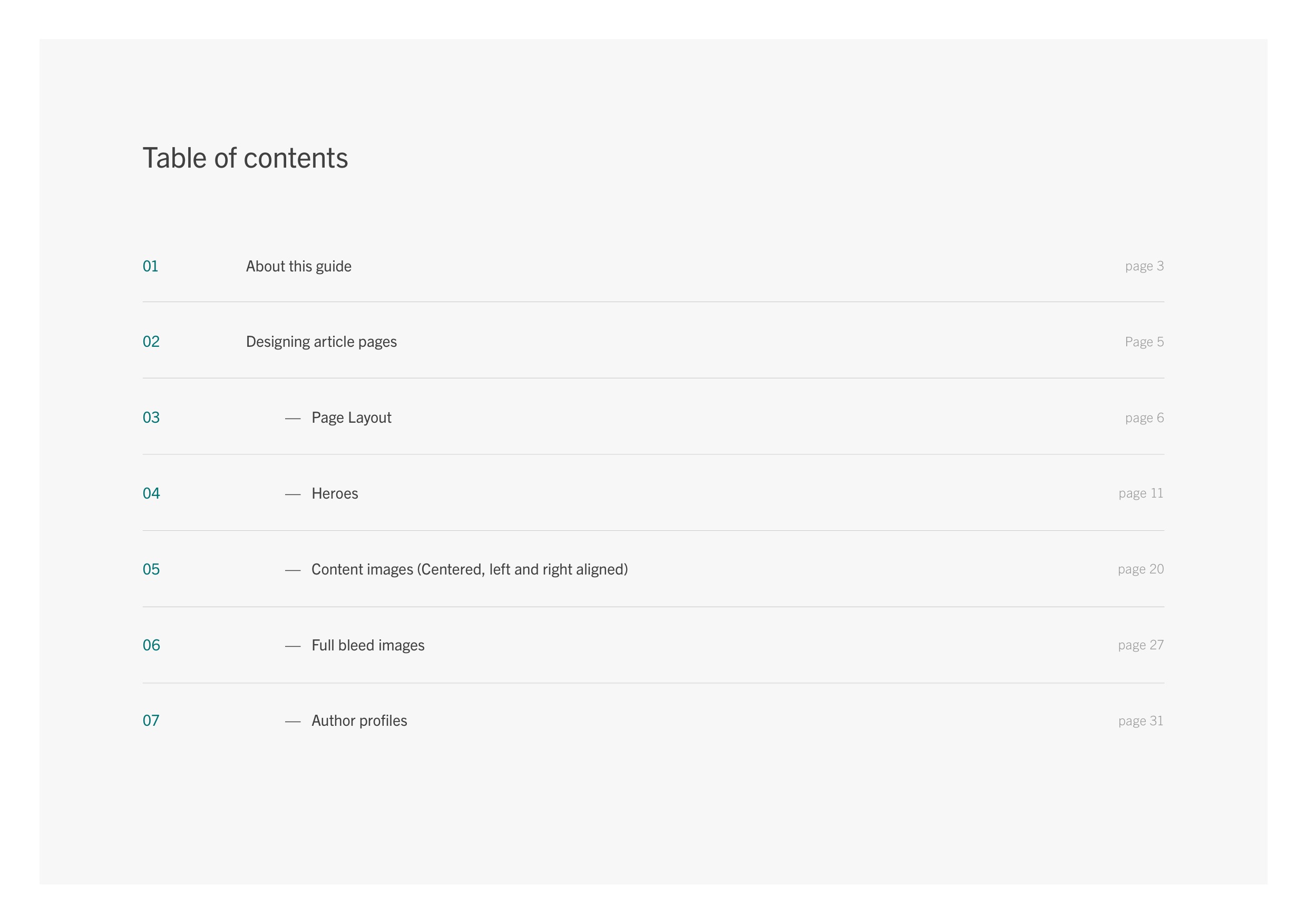Click the 'Table of contents' heading

pyautogui.click(x=245, y=158)
